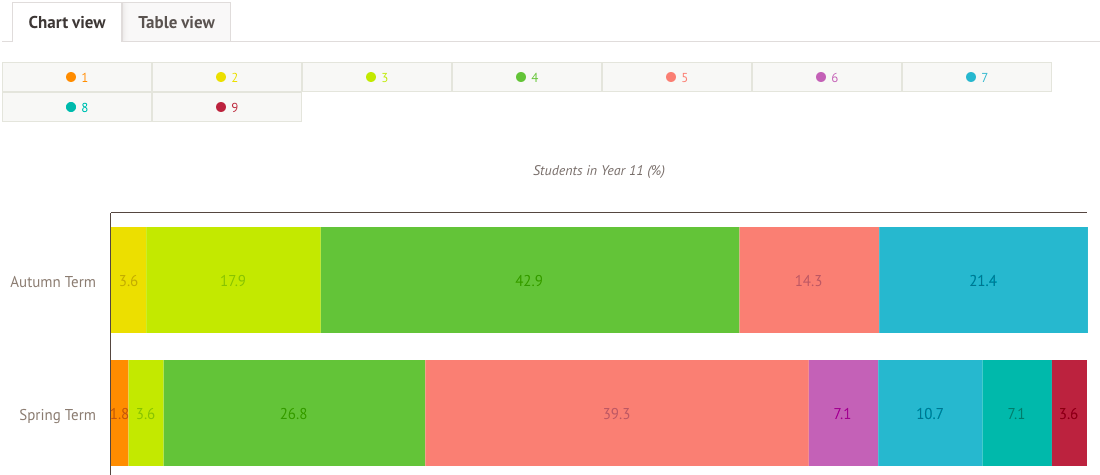
Task: Click the teal grade 8 legend dot
Action: [x=71, y=107]
